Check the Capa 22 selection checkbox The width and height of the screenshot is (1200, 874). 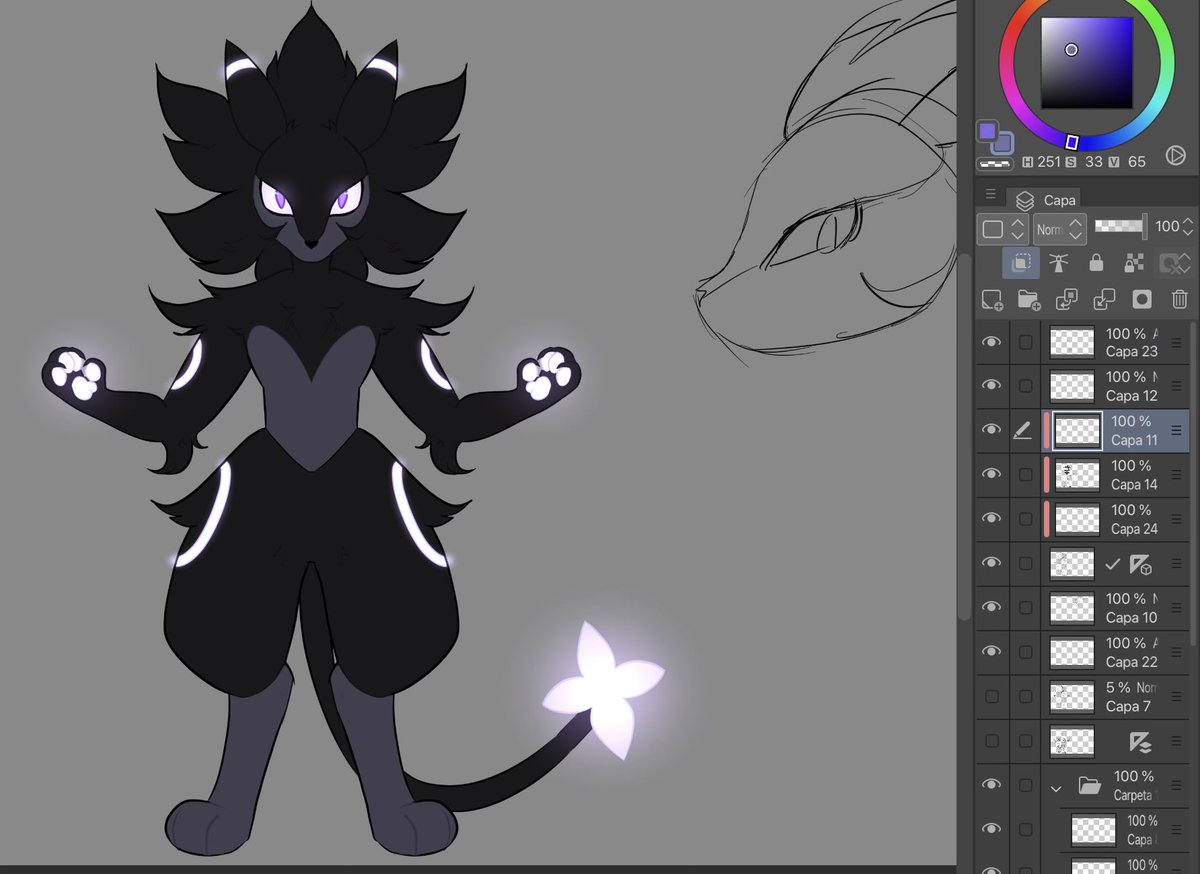tap(1025, 651)
